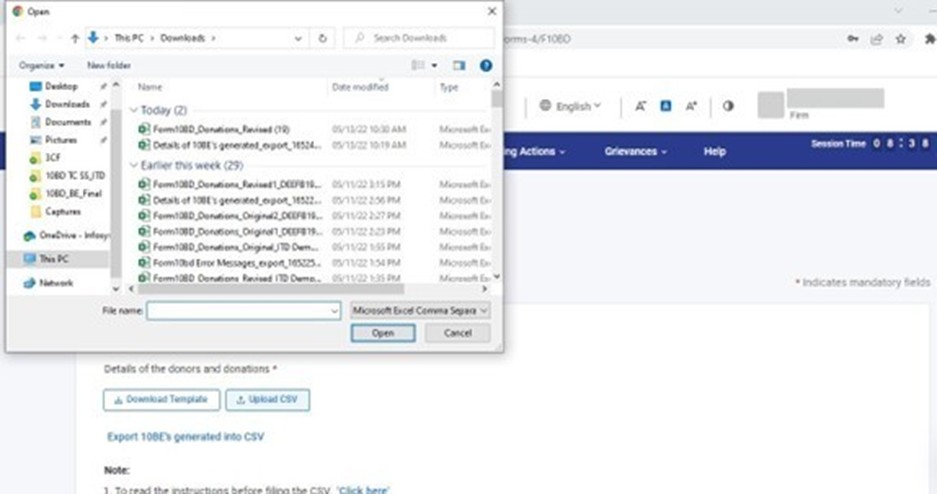Click the dialog help question mark icon
This screenshot has width=937, height=494.
[486, 65]
